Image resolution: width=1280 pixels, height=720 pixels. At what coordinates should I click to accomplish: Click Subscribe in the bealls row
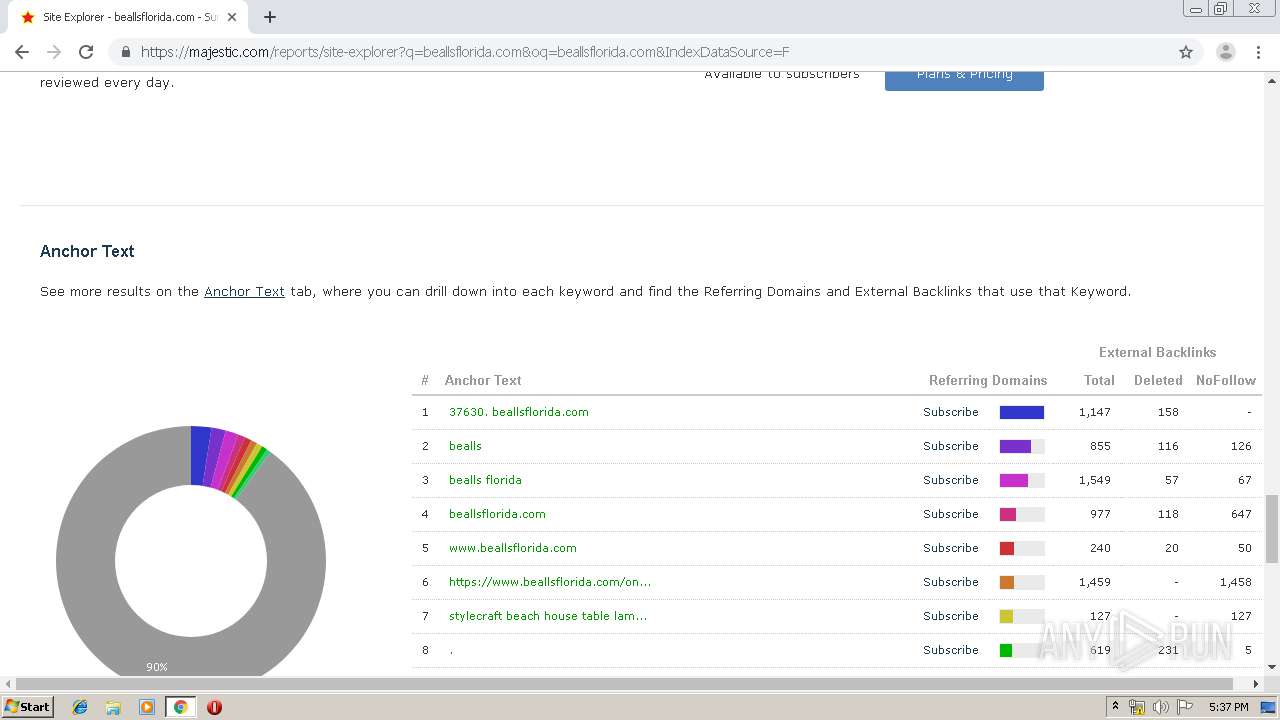coord(951,446)
